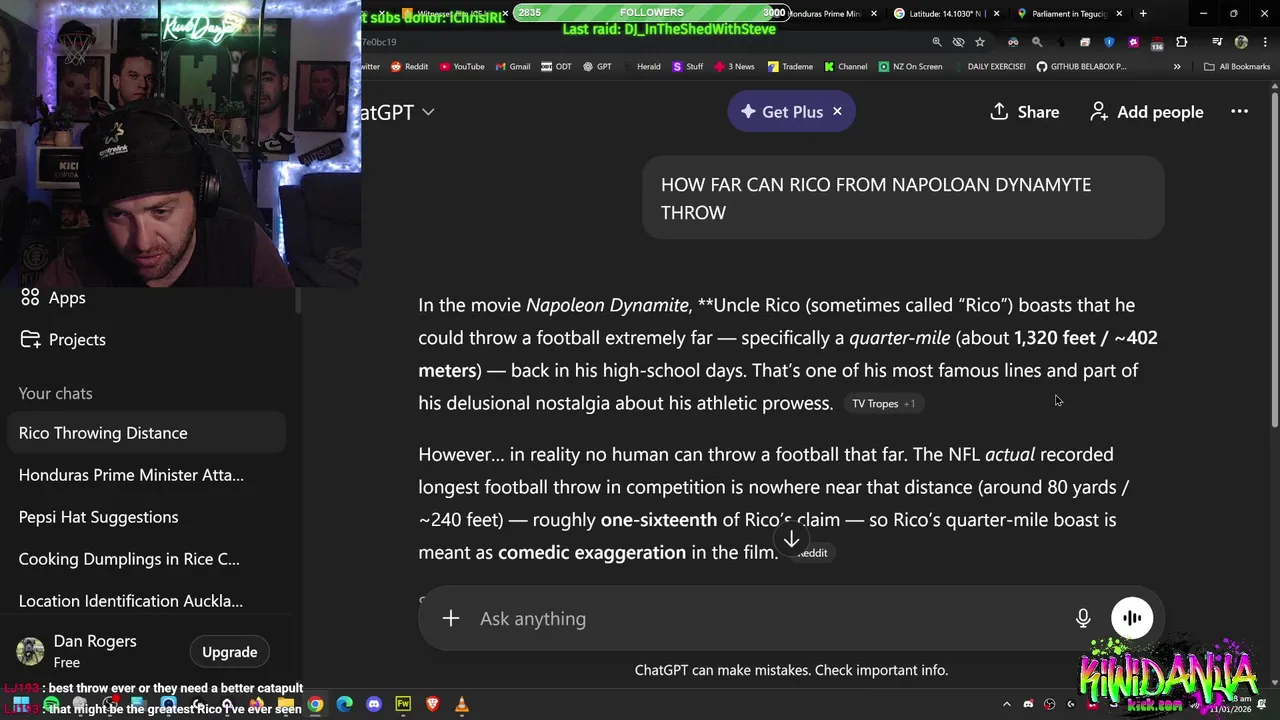Open the Rico Throwing Distance chat
Viewport: 1280px width, 720px height.
click(148, 433)
